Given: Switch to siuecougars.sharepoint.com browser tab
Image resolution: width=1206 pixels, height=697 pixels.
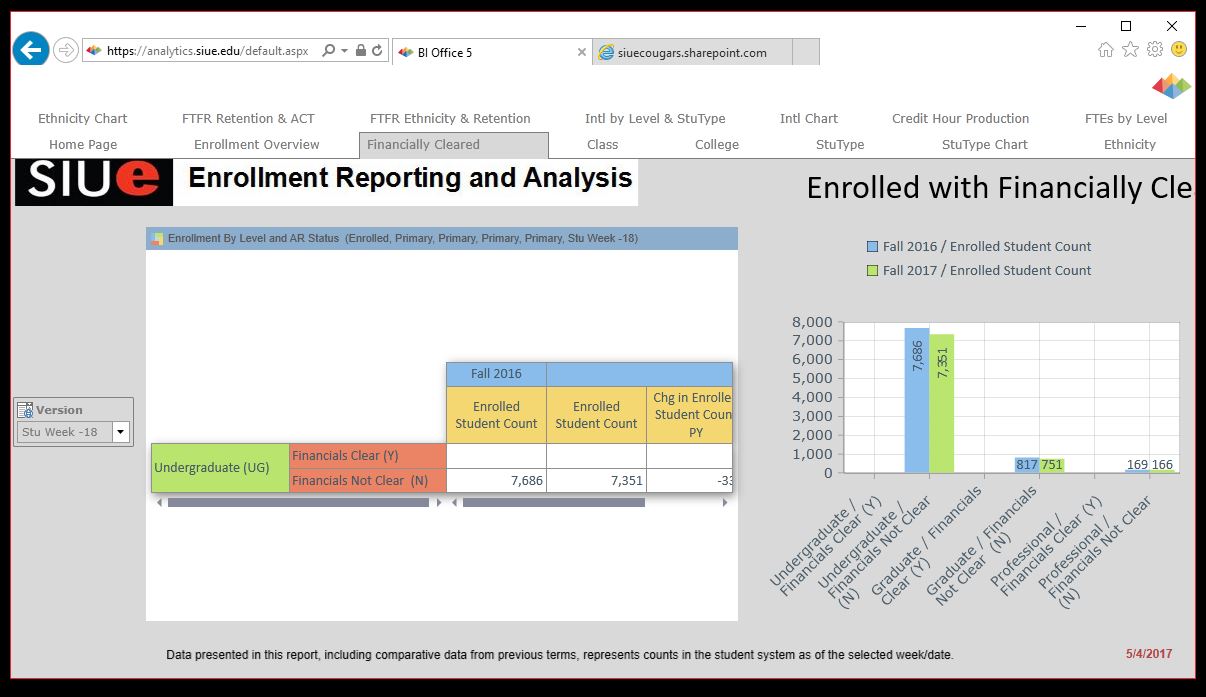Looking at the screenshot, I should pyautogui.click(x=692, y=53).
